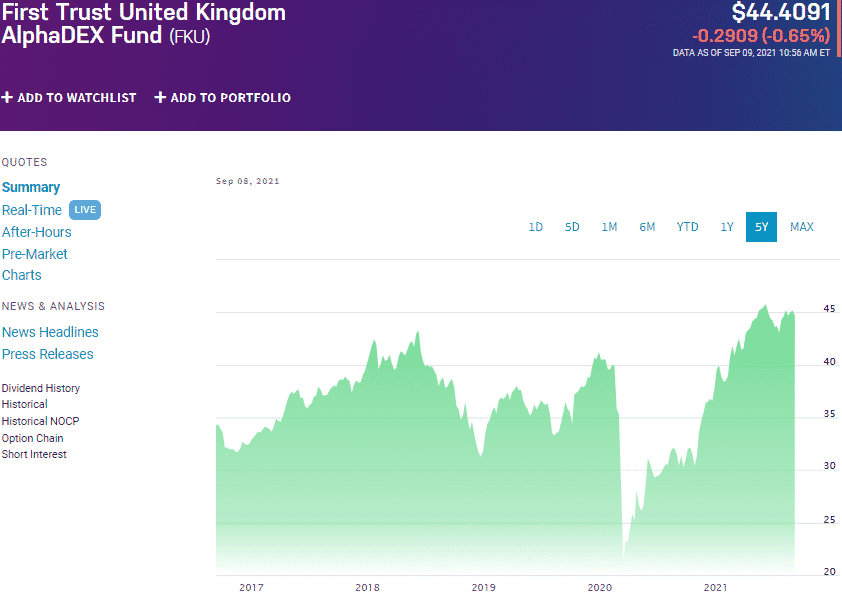Open the Option Chain page
This screenshot has height=595, width=842.
(32, 438)
